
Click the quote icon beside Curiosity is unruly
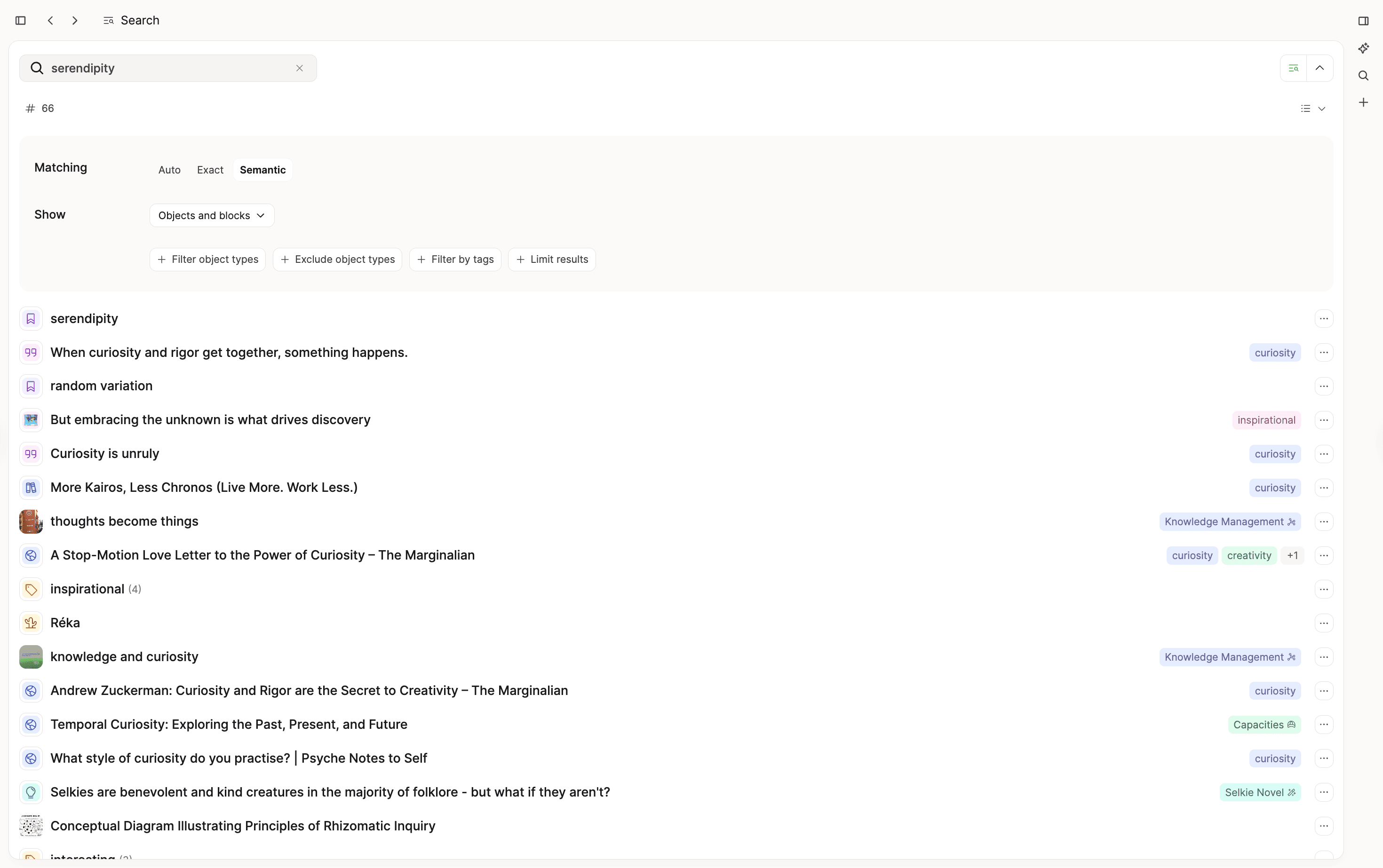point(31,454)
